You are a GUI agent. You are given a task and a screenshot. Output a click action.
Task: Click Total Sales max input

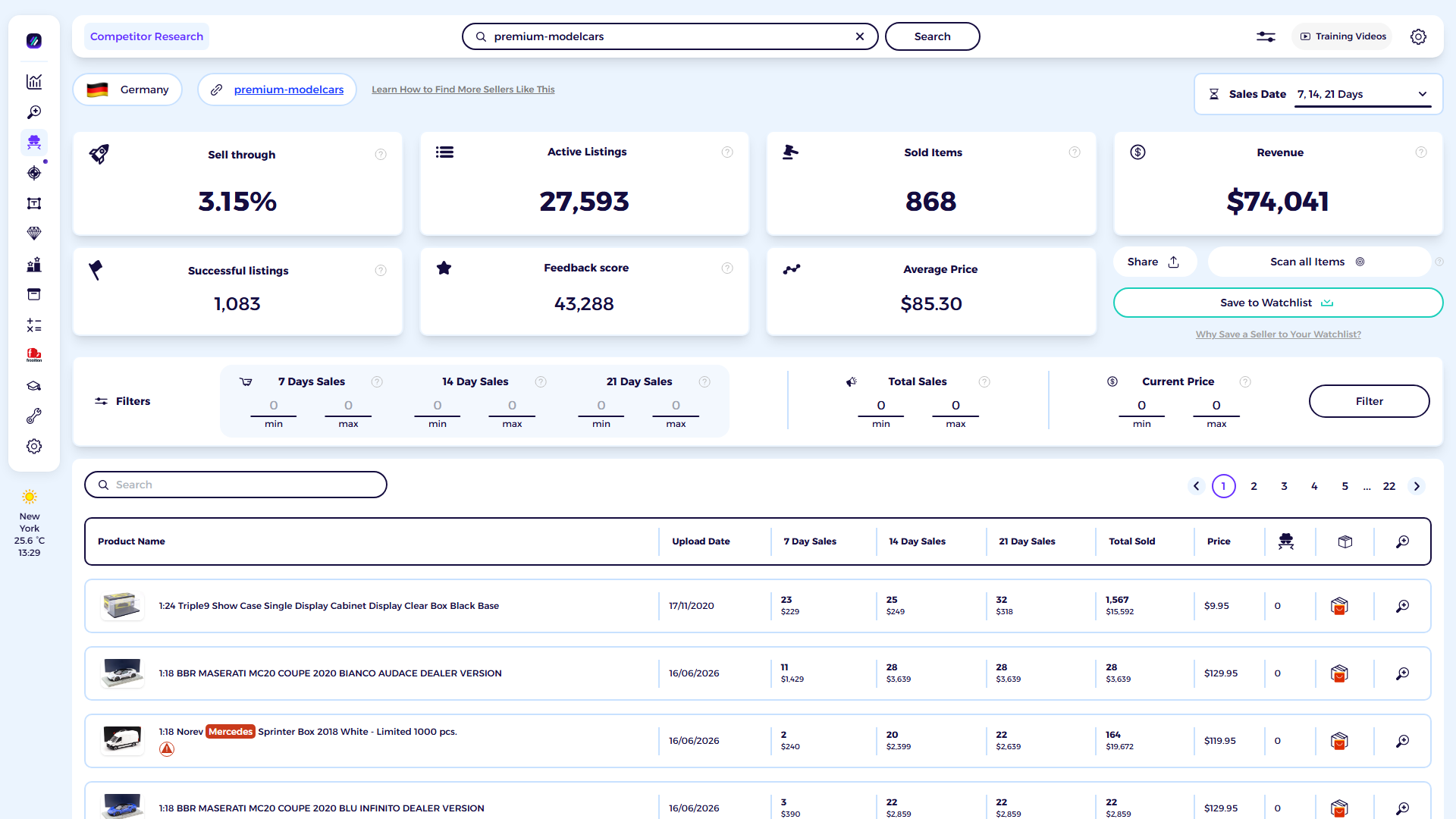955,406
